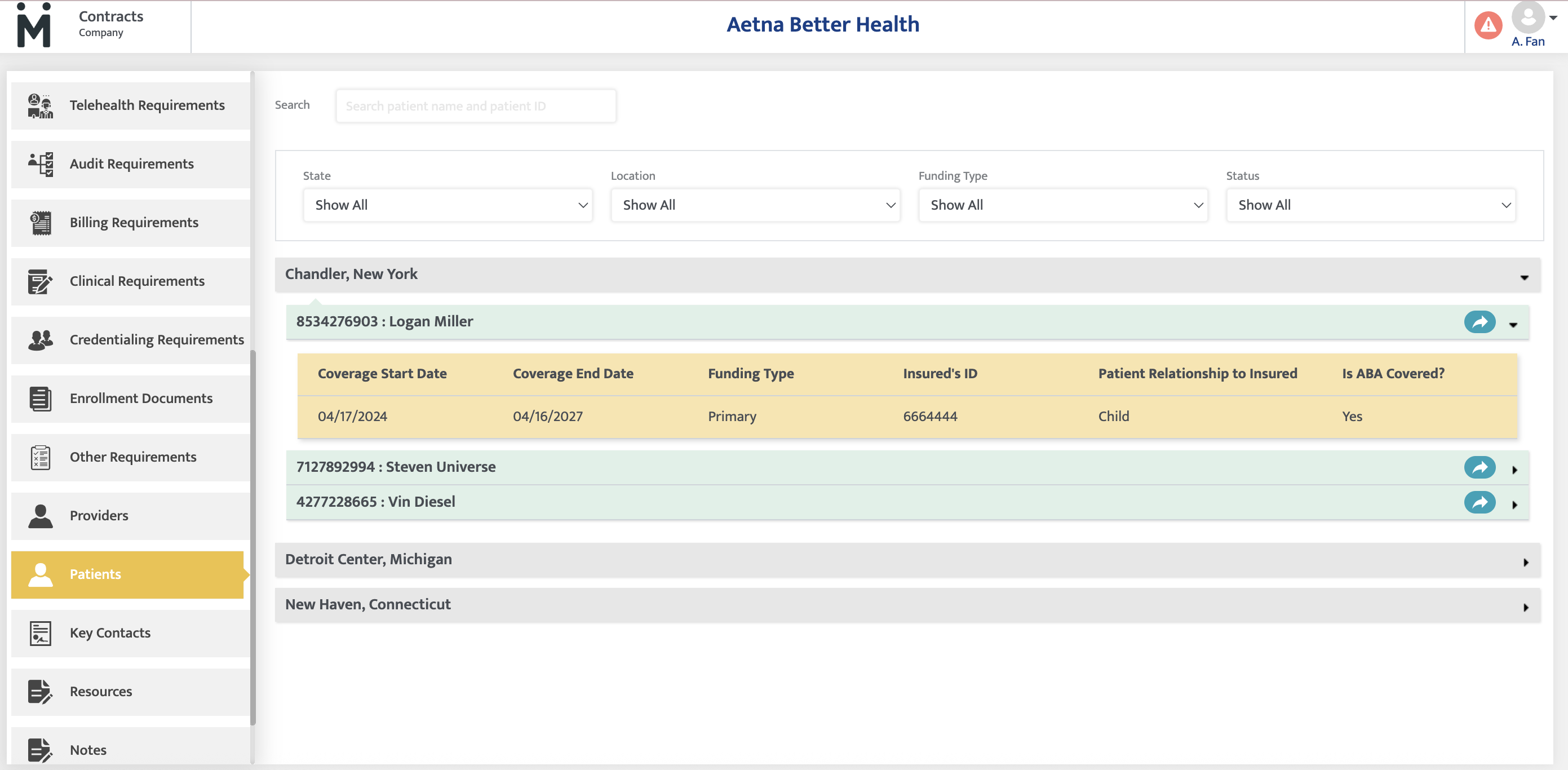Click the Telehealth Requirements sidebar icon
Image resolution: width=1568 pixels, height=770 pixels.
(40, 106)
